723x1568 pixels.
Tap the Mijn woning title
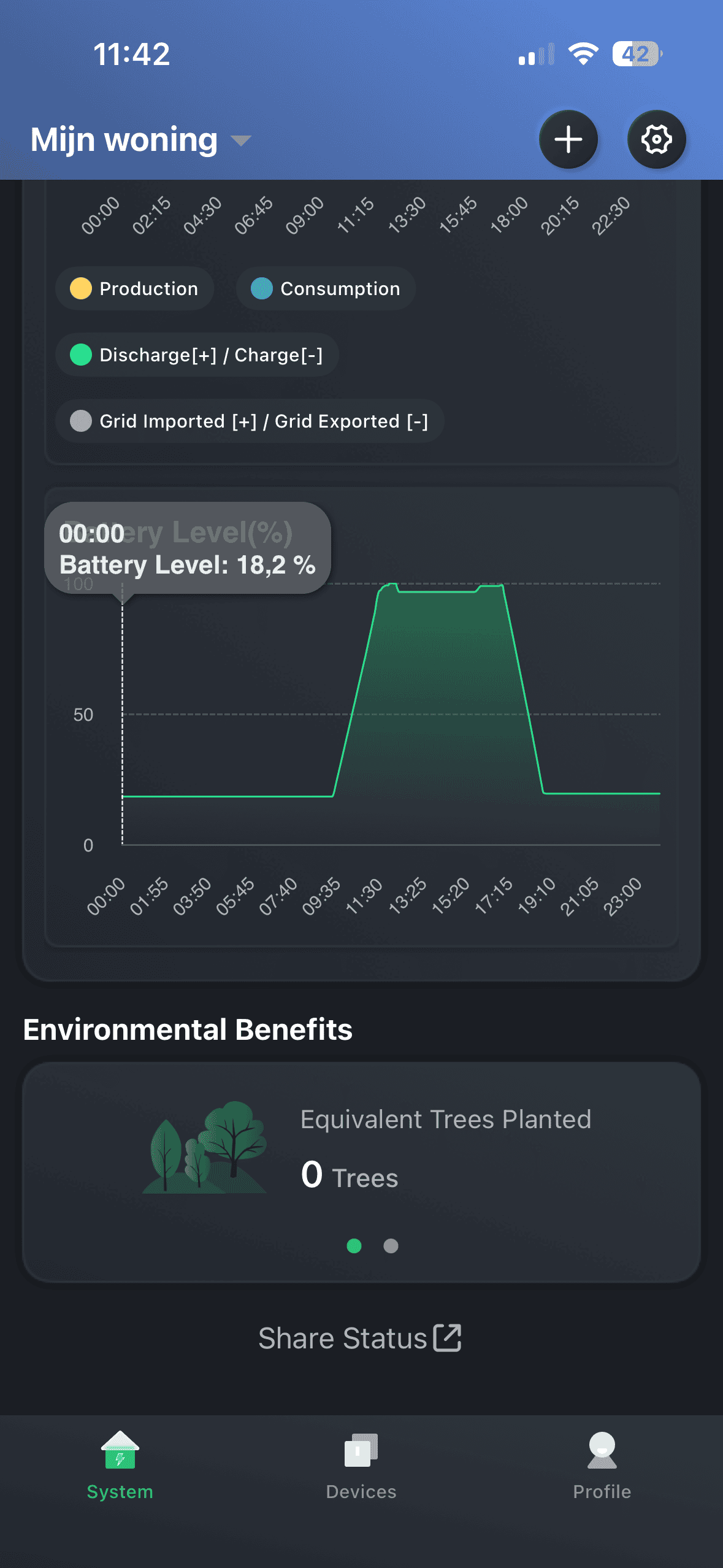click(x=124, y=140)
